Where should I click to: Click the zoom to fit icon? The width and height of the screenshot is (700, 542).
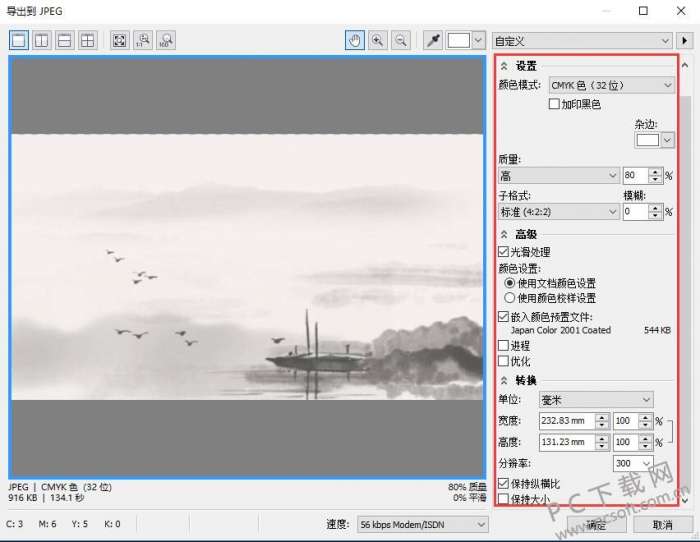click(120, 41)
